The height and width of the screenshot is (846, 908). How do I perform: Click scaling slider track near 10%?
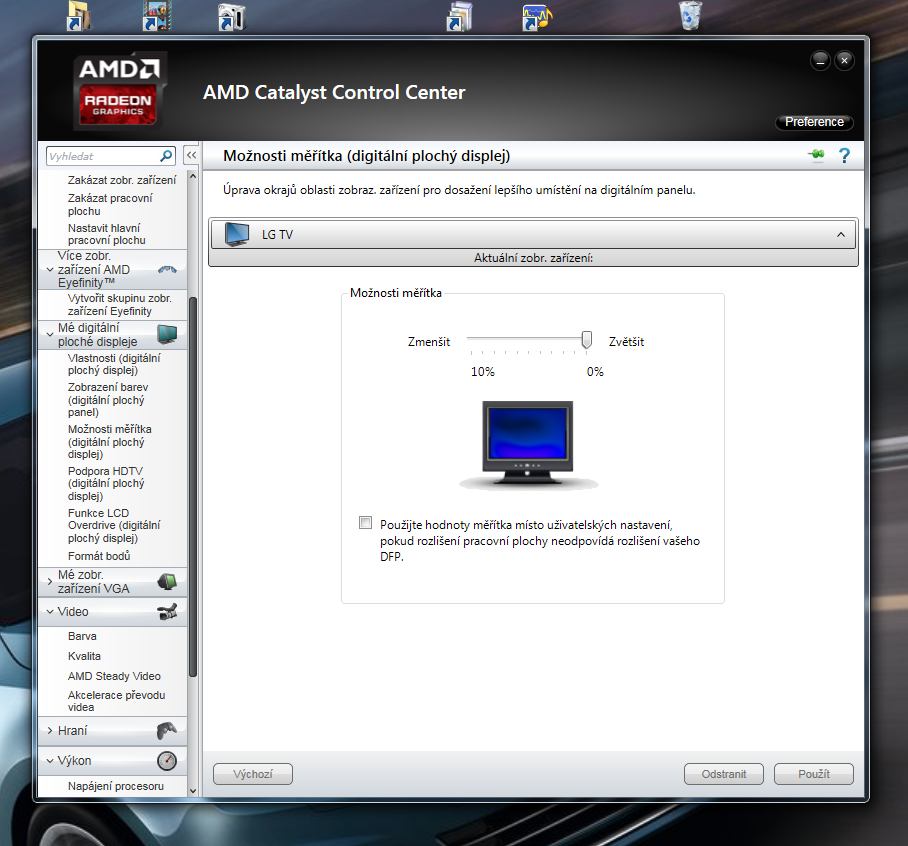(471, 338)
